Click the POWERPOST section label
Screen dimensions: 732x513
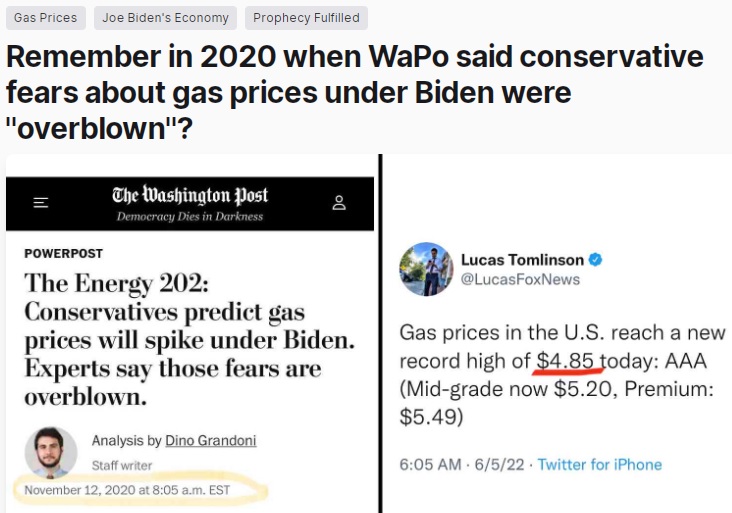pos(63,253)
